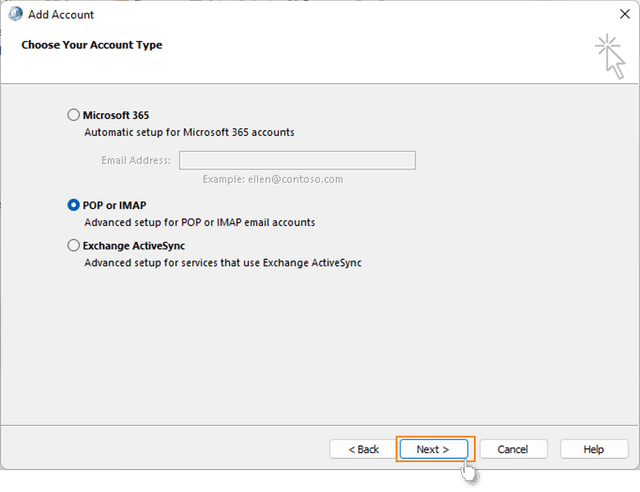Close the Add Account dialog
640x492 pixels.
[x=624, y=14]
